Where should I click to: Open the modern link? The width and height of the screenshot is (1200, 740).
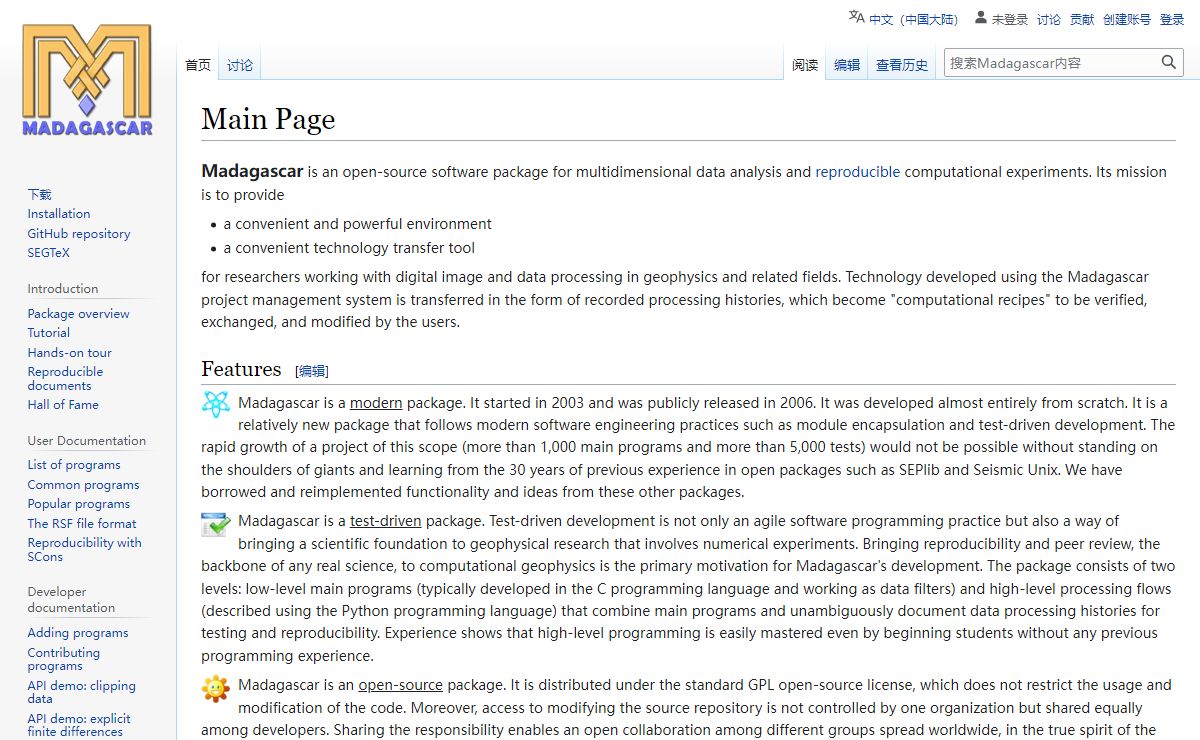[376, 403]
